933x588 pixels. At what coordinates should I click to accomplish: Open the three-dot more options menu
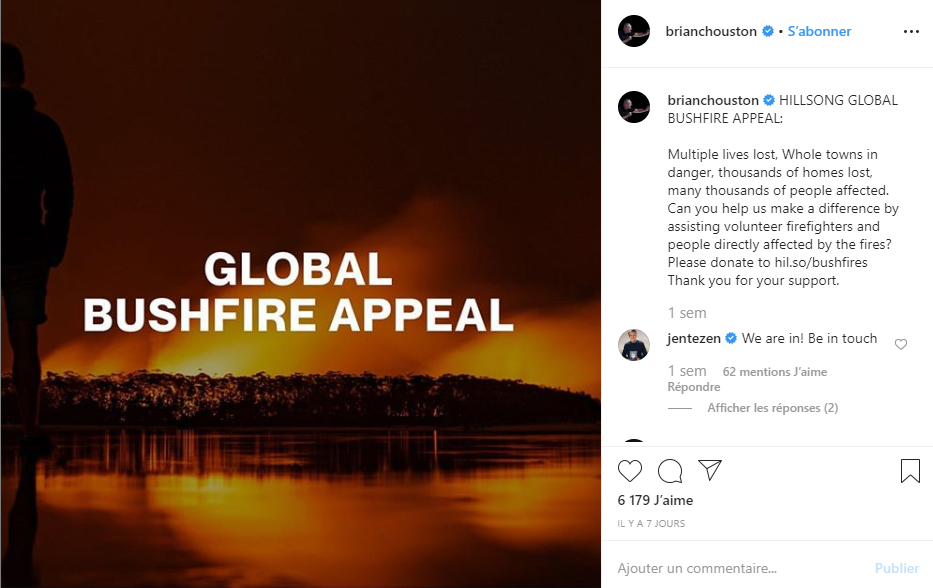pyautogui.click(x=910, y=32)
